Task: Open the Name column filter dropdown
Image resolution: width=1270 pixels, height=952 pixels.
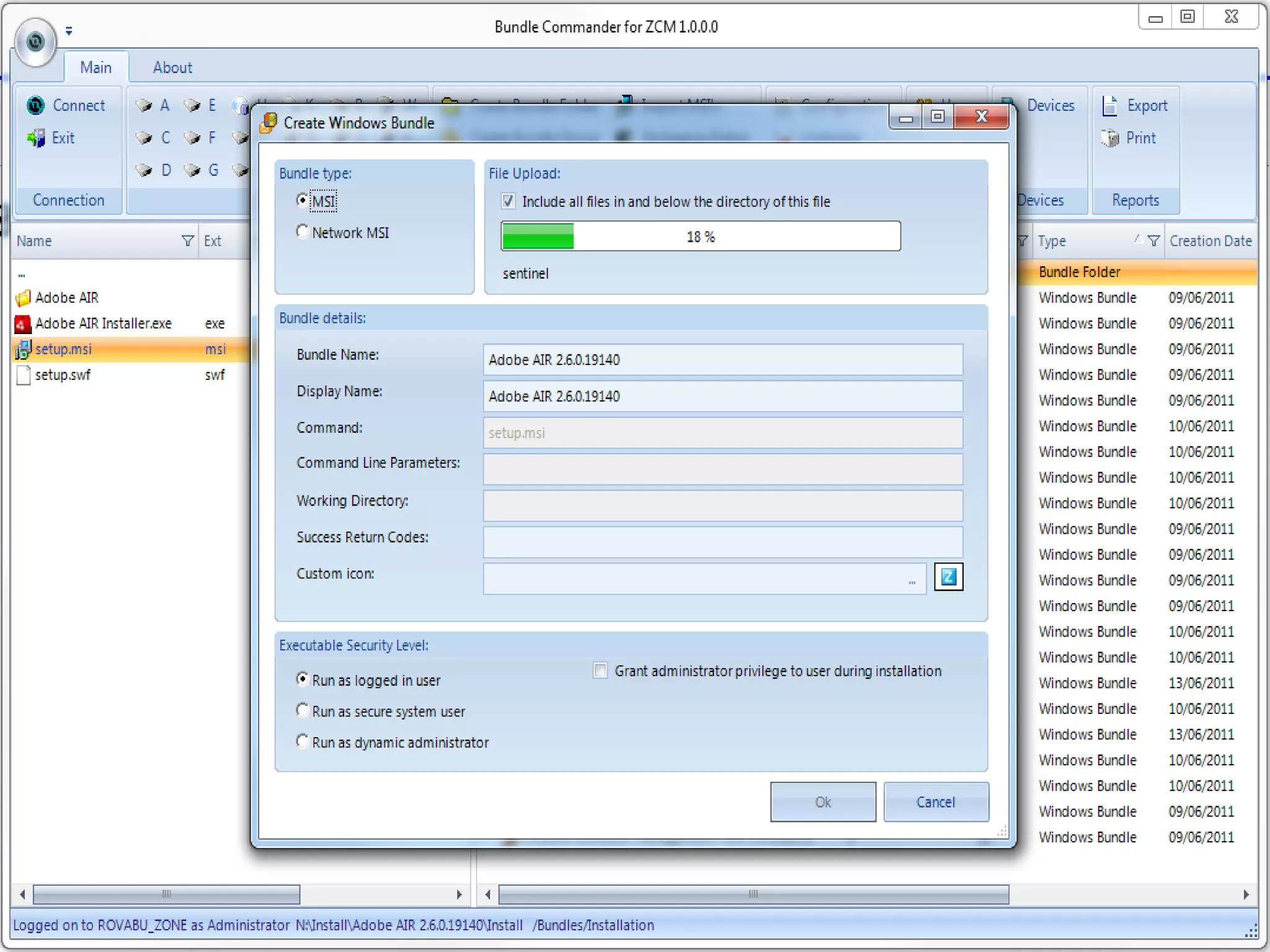Action: point(187,240)
